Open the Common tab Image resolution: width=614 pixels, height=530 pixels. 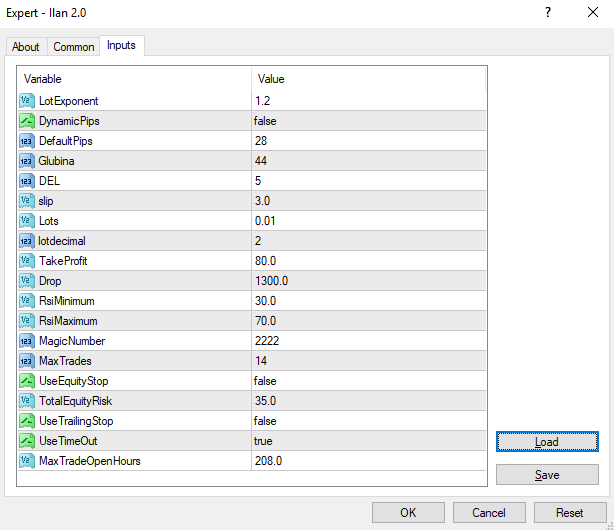[x=74, y=47]
